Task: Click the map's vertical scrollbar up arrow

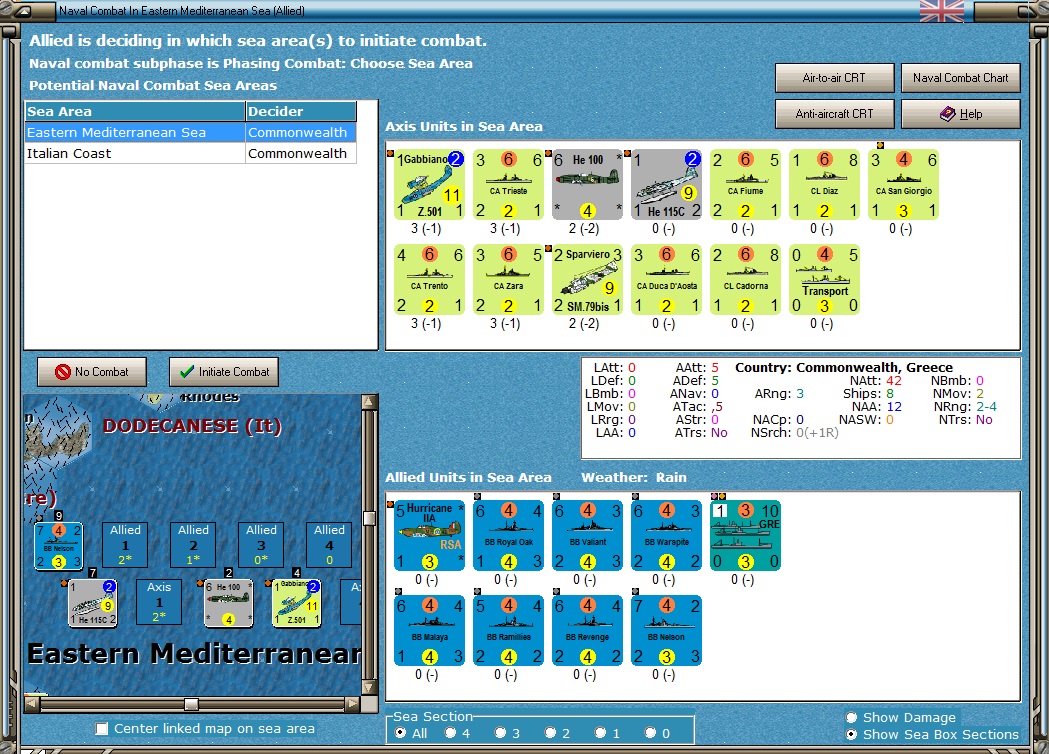Action: click(x=369, y=402)
